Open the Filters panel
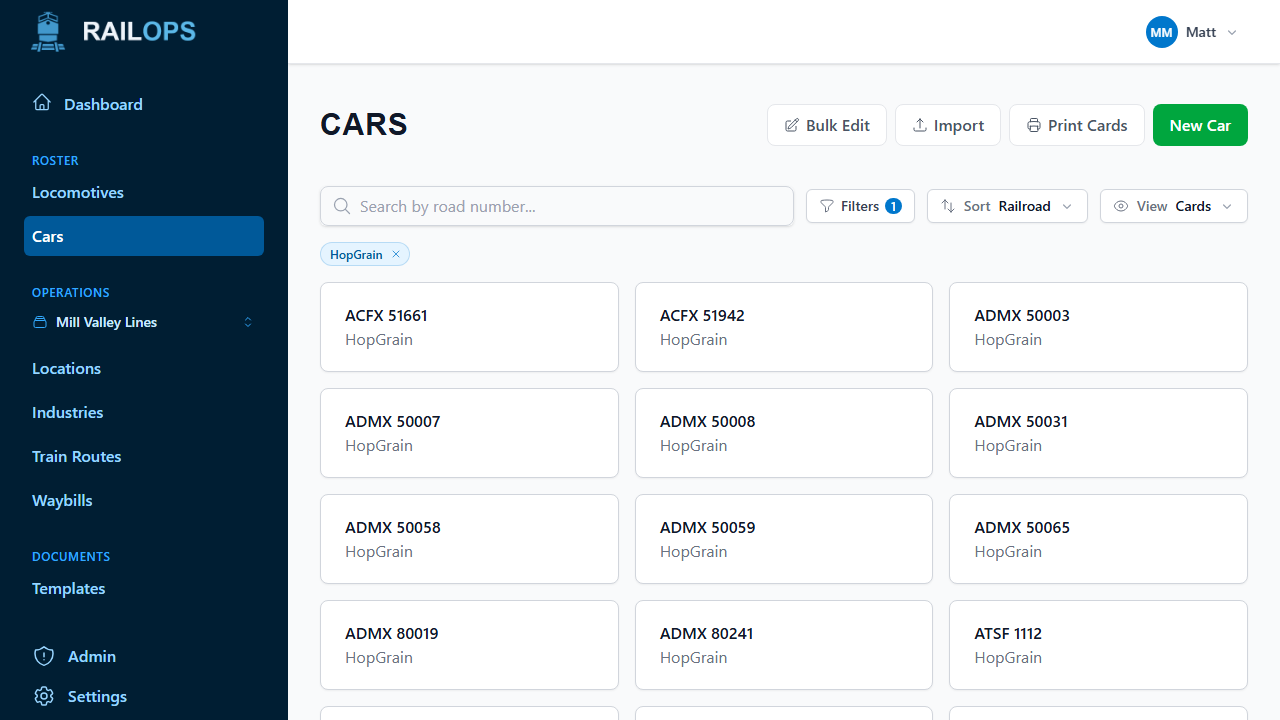Image resolution: width=1280 pixels, height=720 pixels. click(x=860, y=206)
